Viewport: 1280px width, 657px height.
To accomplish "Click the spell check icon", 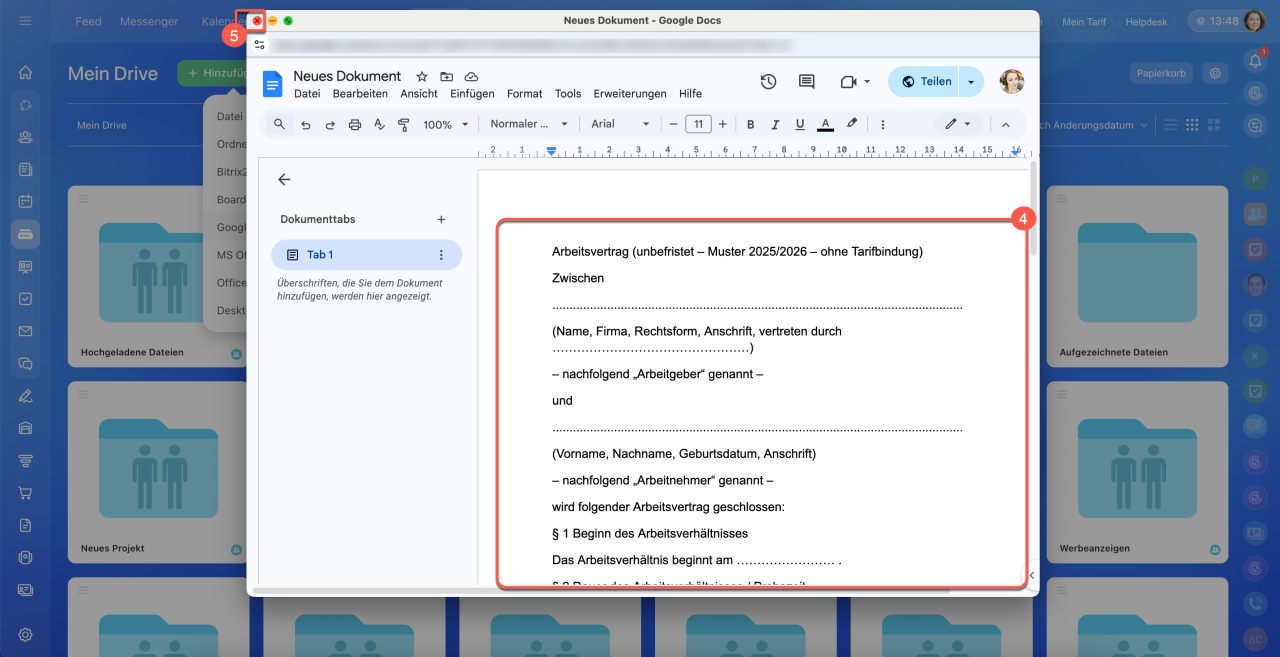I will (379, 124).
